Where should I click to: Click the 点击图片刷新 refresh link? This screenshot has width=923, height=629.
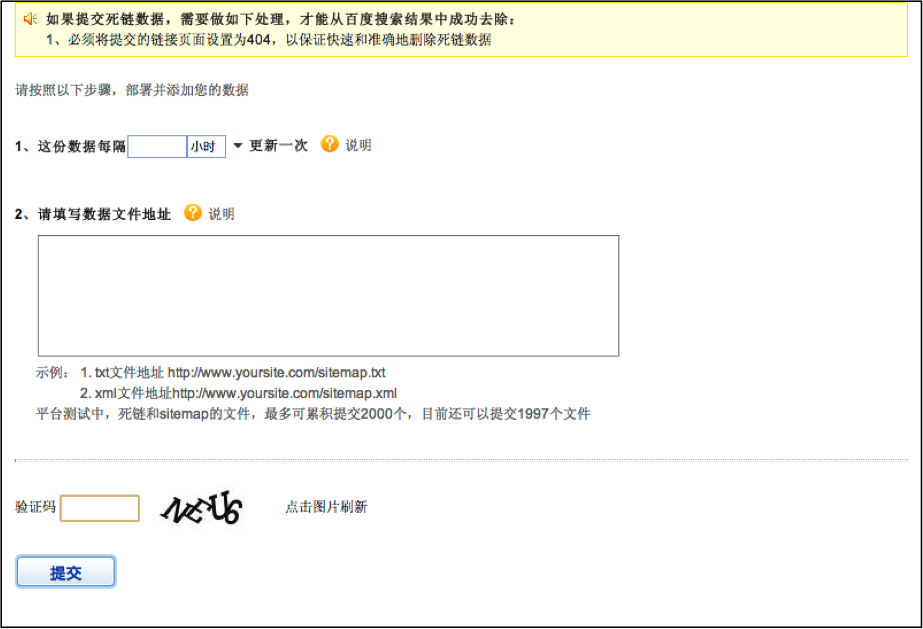point(325,508)
